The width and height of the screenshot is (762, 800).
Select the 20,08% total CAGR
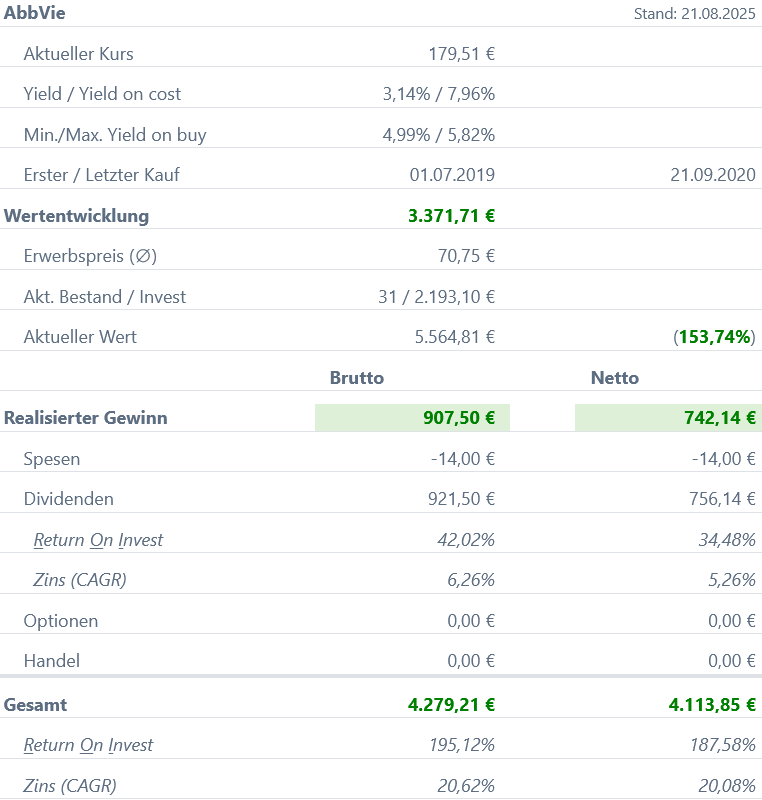(727, 786)
